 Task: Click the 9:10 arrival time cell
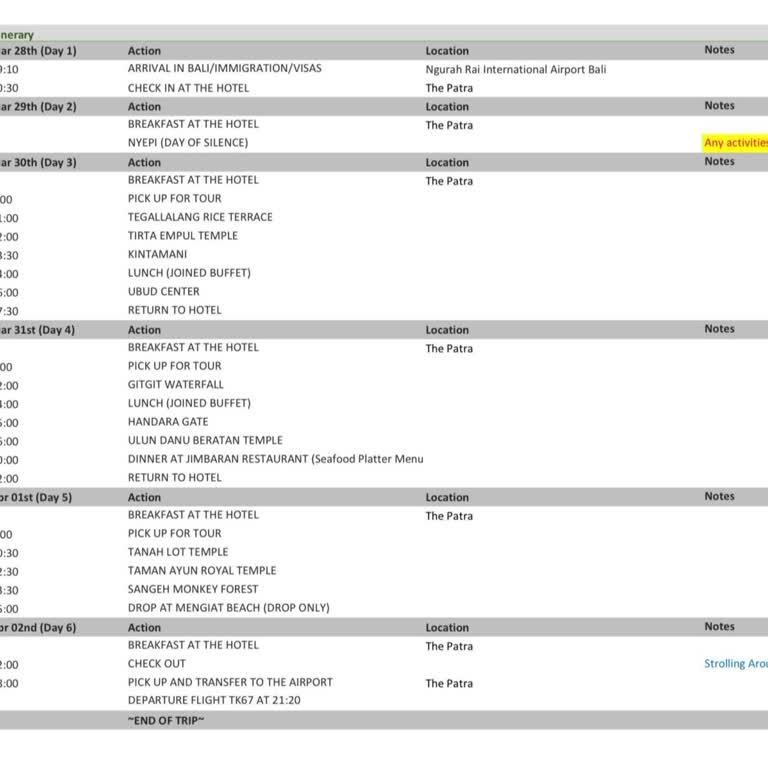[9, 70]
